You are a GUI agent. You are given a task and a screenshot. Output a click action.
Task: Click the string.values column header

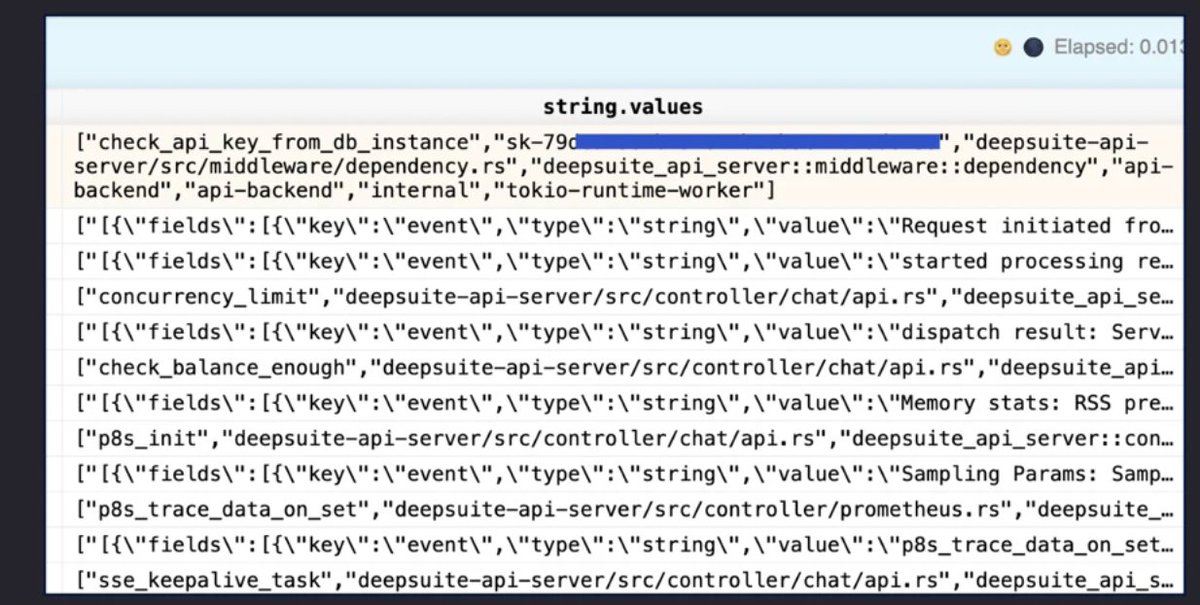pyautogui.click(x=622, y=106)
